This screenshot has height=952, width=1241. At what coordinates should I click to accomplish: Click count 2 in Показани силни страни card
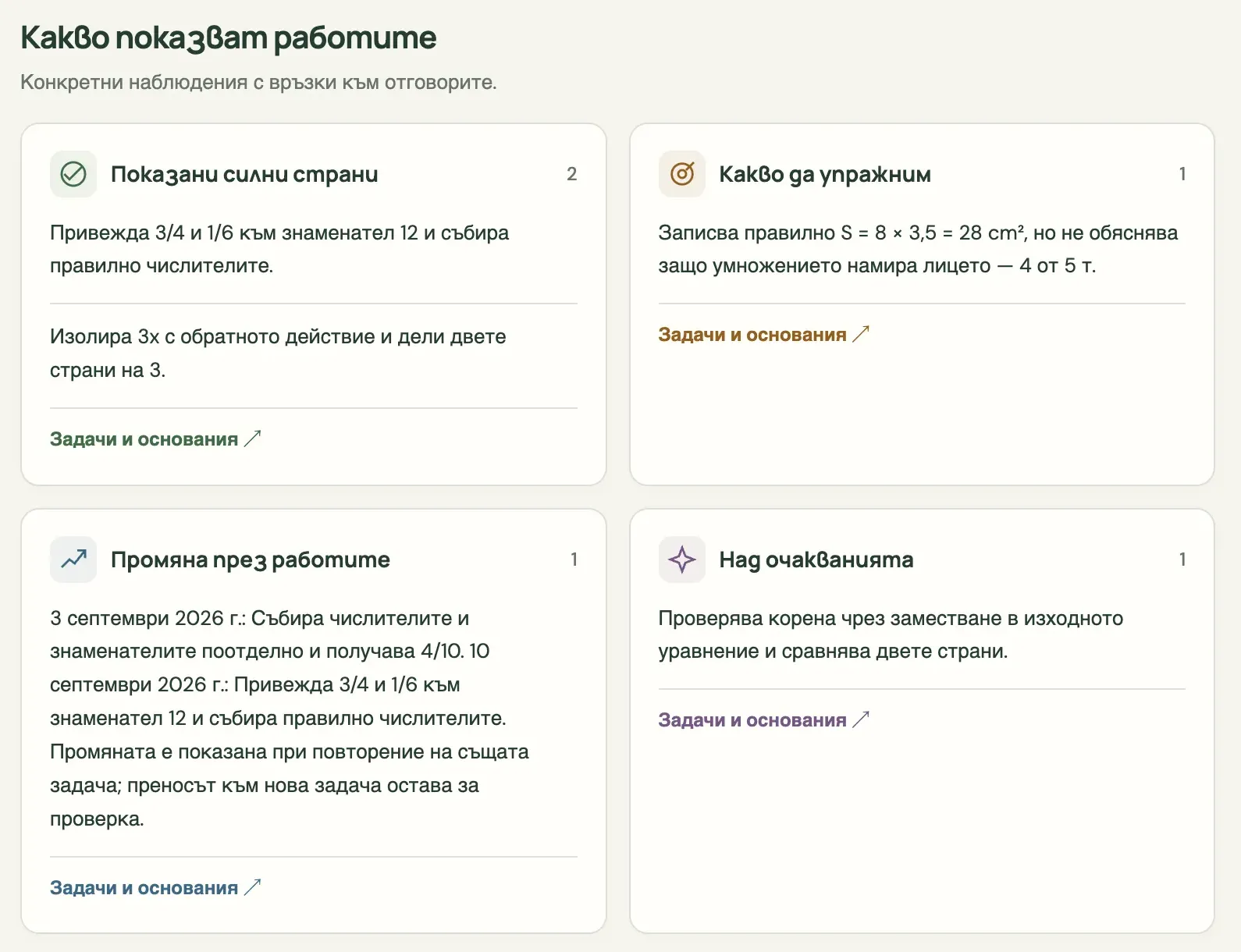[x=572, y=174]
